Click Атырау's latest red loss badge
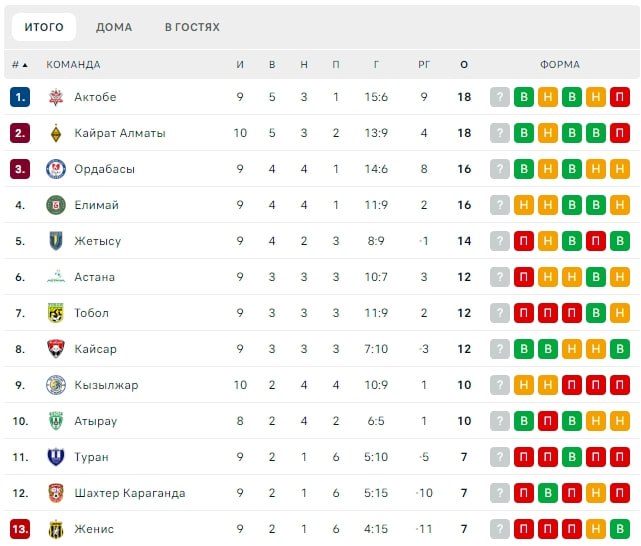Image resolution: width=641 pixels, height=546 pixels. (620, 421)
